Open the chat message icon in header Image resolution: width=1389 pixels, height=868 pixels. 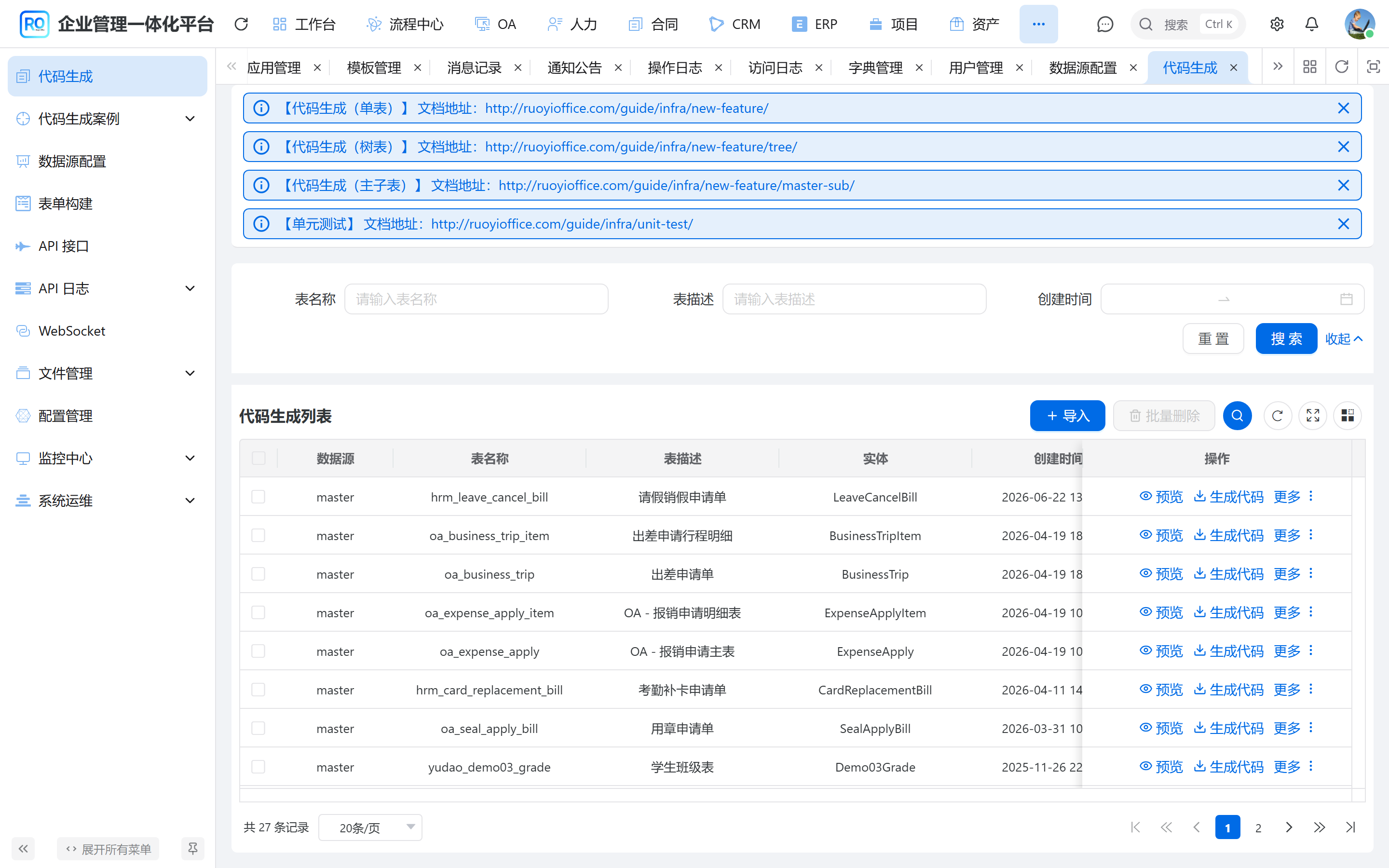click(1104, 24)
